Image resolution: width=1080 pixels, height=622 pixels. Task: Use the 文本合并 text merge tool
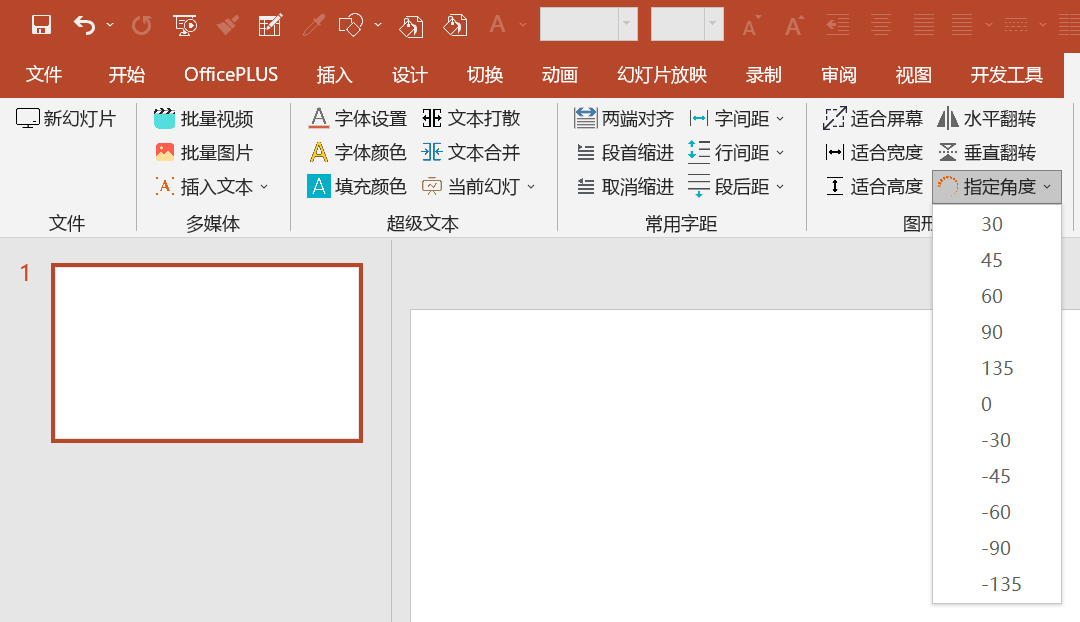[477, 152]
